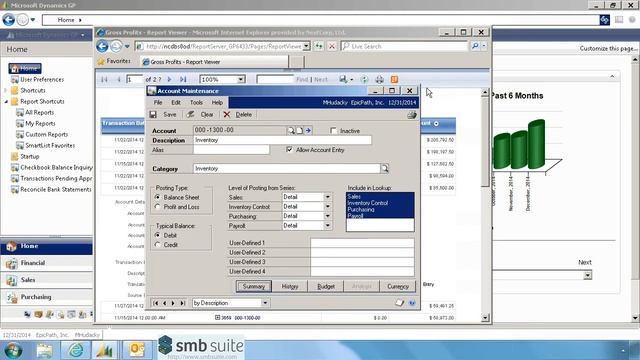Image resolution: width=640 pixels, height=360 pixels.
Task: Click the note icon at bottom of Account Maintenance
Action: point(399,303)
